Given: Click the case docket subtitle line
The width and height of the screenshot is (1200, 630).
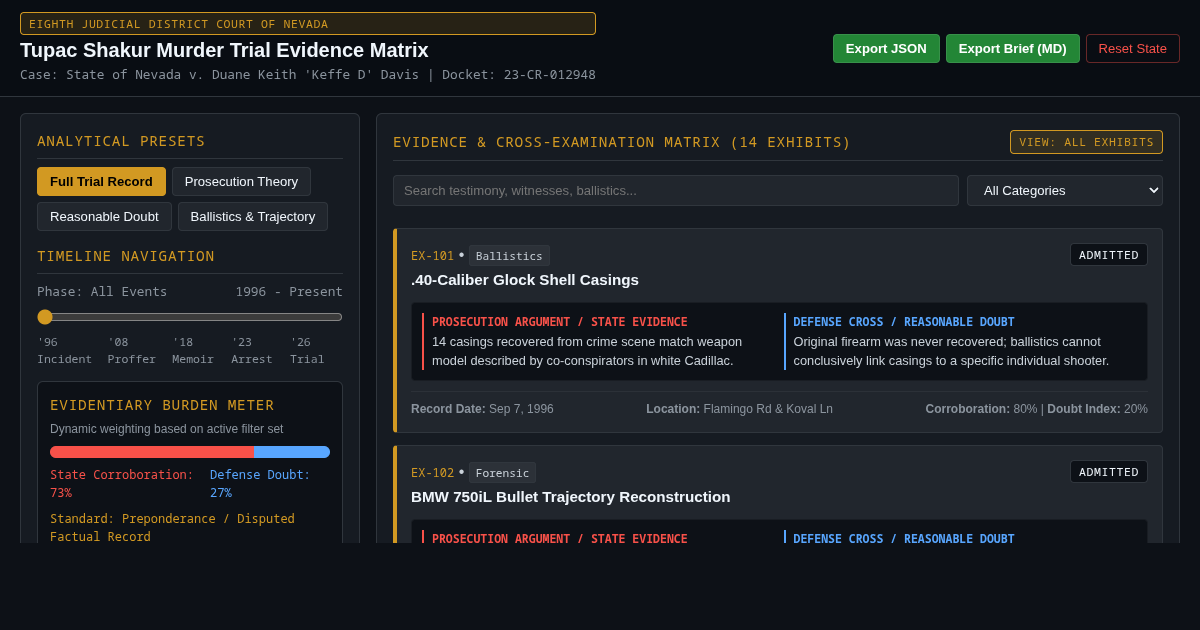Looking at the screenshot, I should [308, 75].
